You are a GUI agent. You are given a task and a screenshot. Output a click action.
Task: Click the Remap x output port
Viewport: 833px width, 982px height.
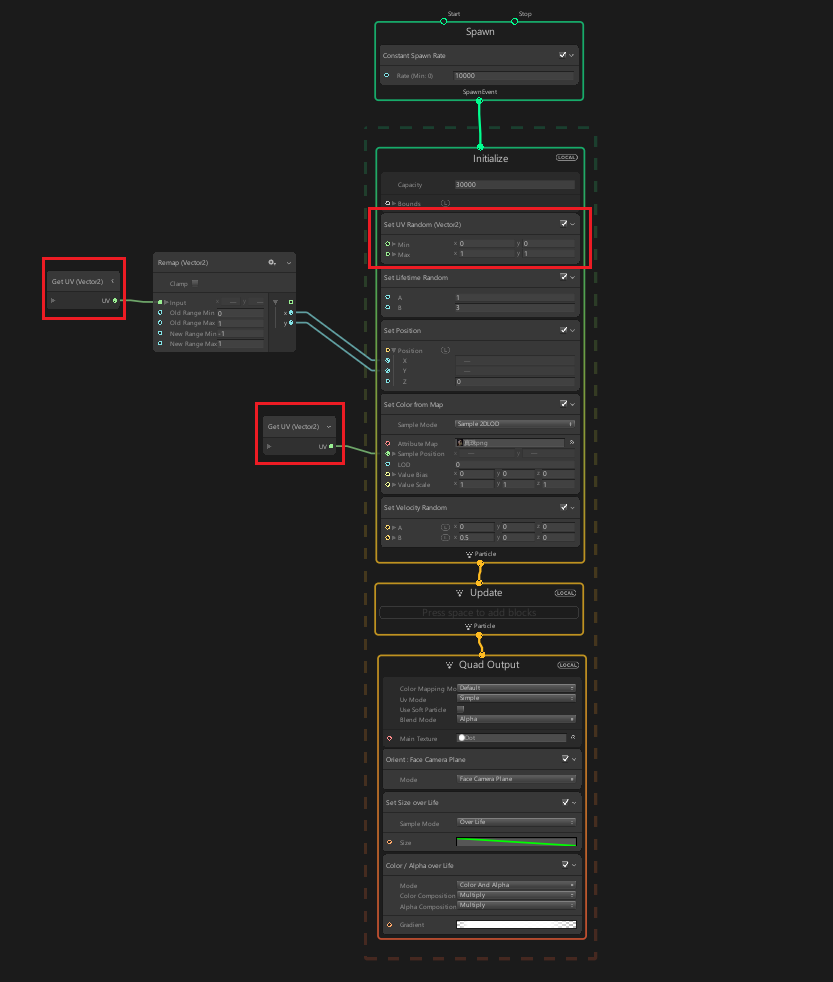291,313
